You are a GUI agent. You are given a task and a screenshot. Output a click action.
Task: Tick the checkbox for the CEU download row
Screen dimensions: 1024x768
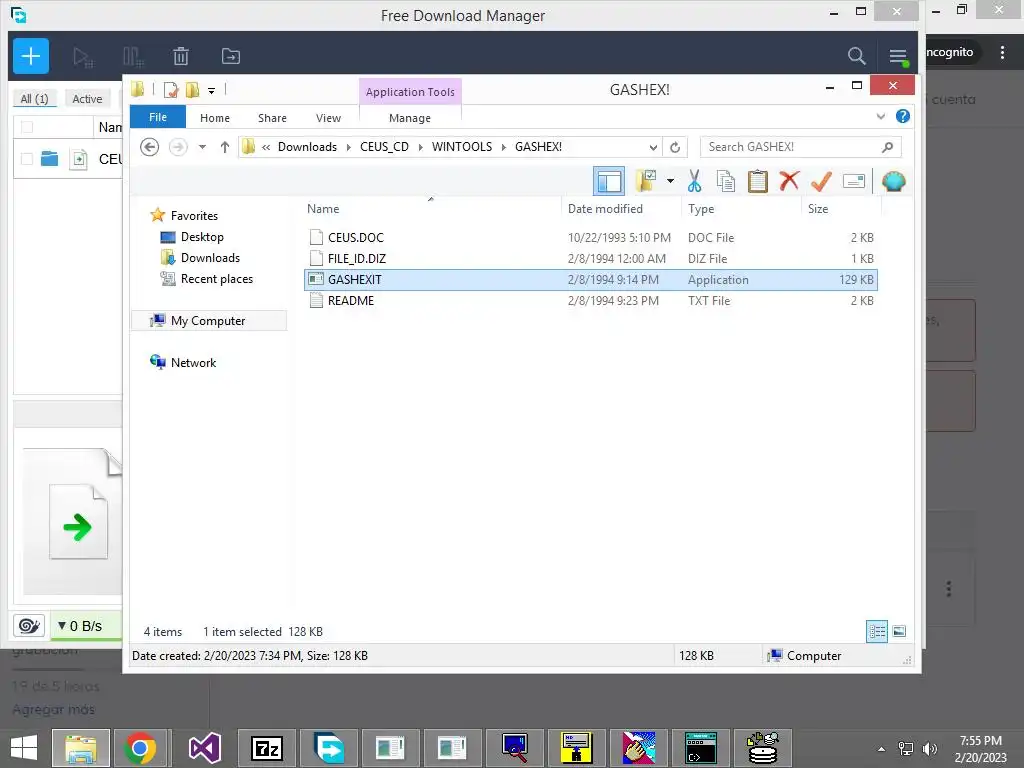[x=27, y=159]
